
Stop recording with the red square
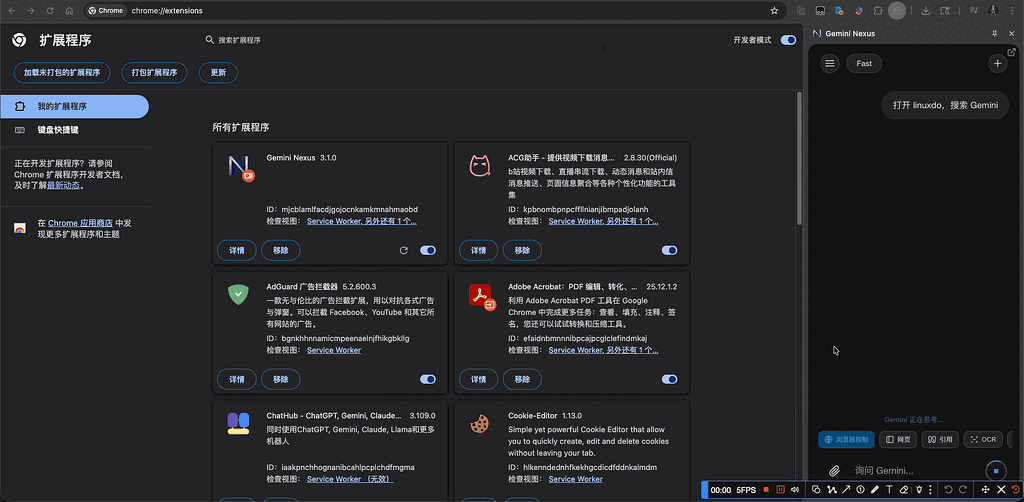click(766, 490)
